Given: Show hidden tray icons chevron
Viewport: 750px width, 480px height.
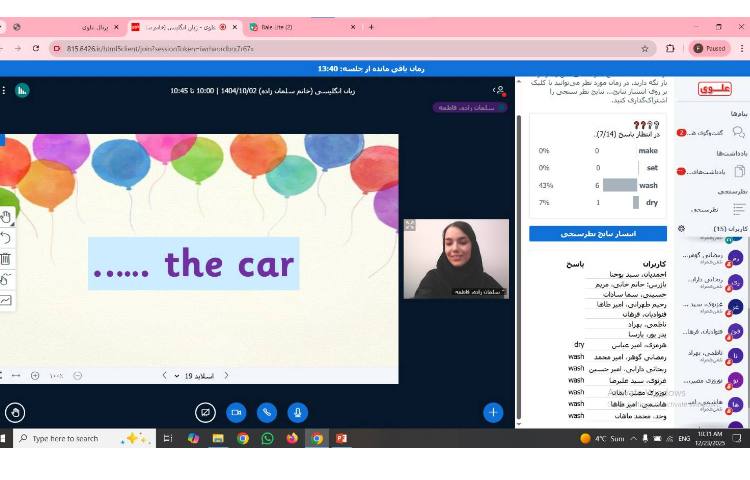Looking at the screenshot, I should tap(634, 438).
